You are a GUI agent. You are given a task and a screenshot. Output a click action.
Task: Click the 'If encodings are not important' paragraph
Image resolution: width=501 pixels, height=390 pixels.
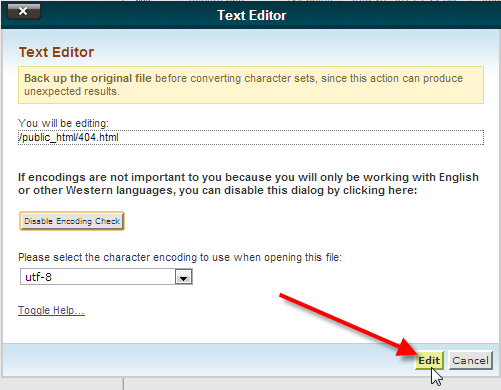tap(248, 184)
